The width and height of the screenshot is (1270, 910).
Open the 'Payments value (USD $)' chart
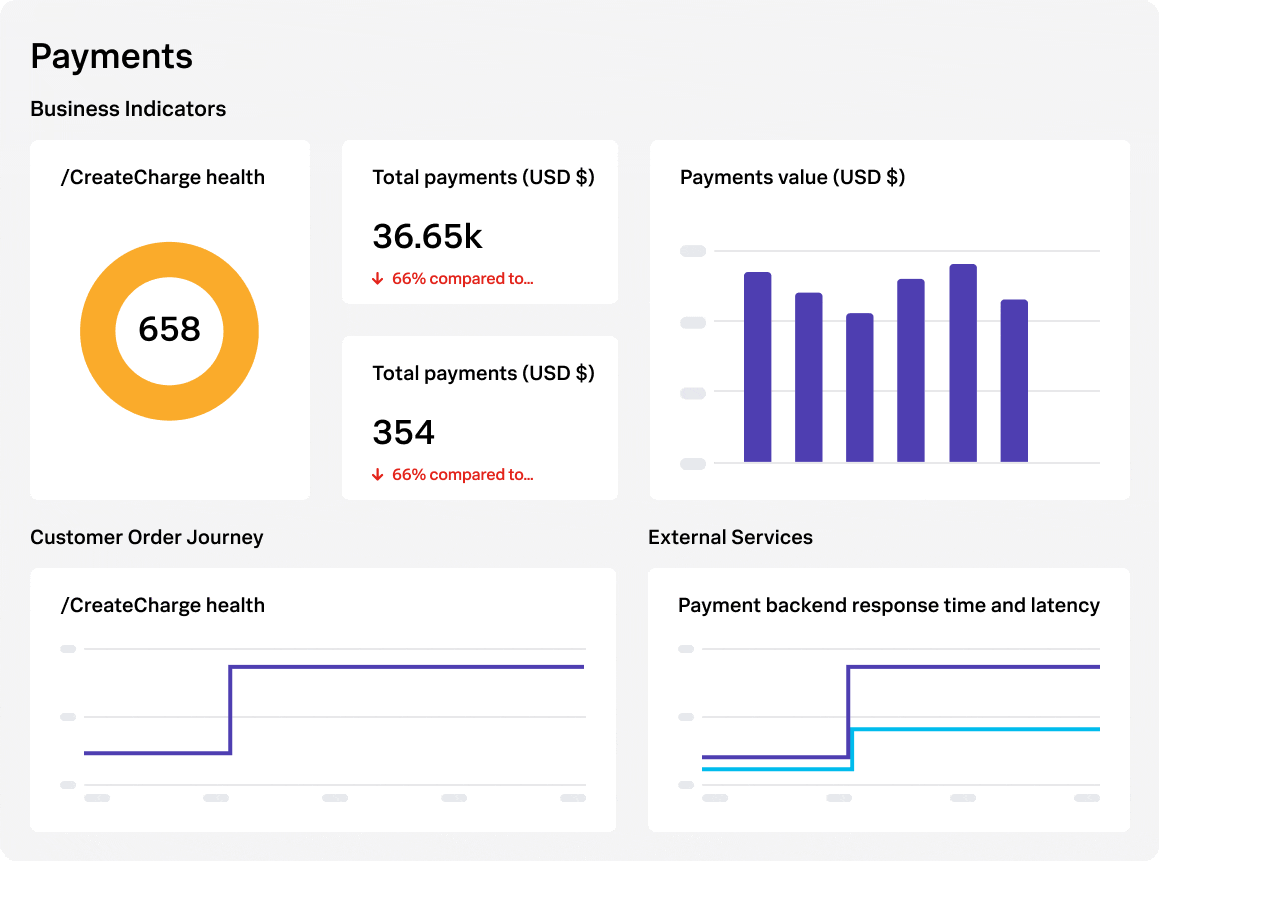click(x=792, y=177)
